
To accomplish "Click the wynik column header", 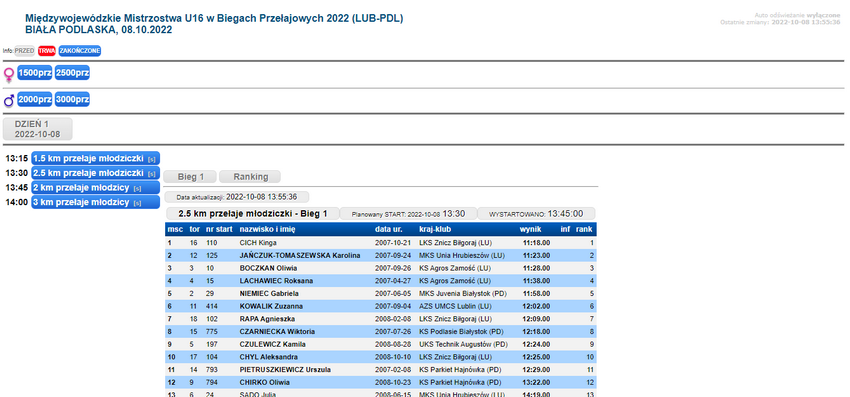I will coord(530,229).
